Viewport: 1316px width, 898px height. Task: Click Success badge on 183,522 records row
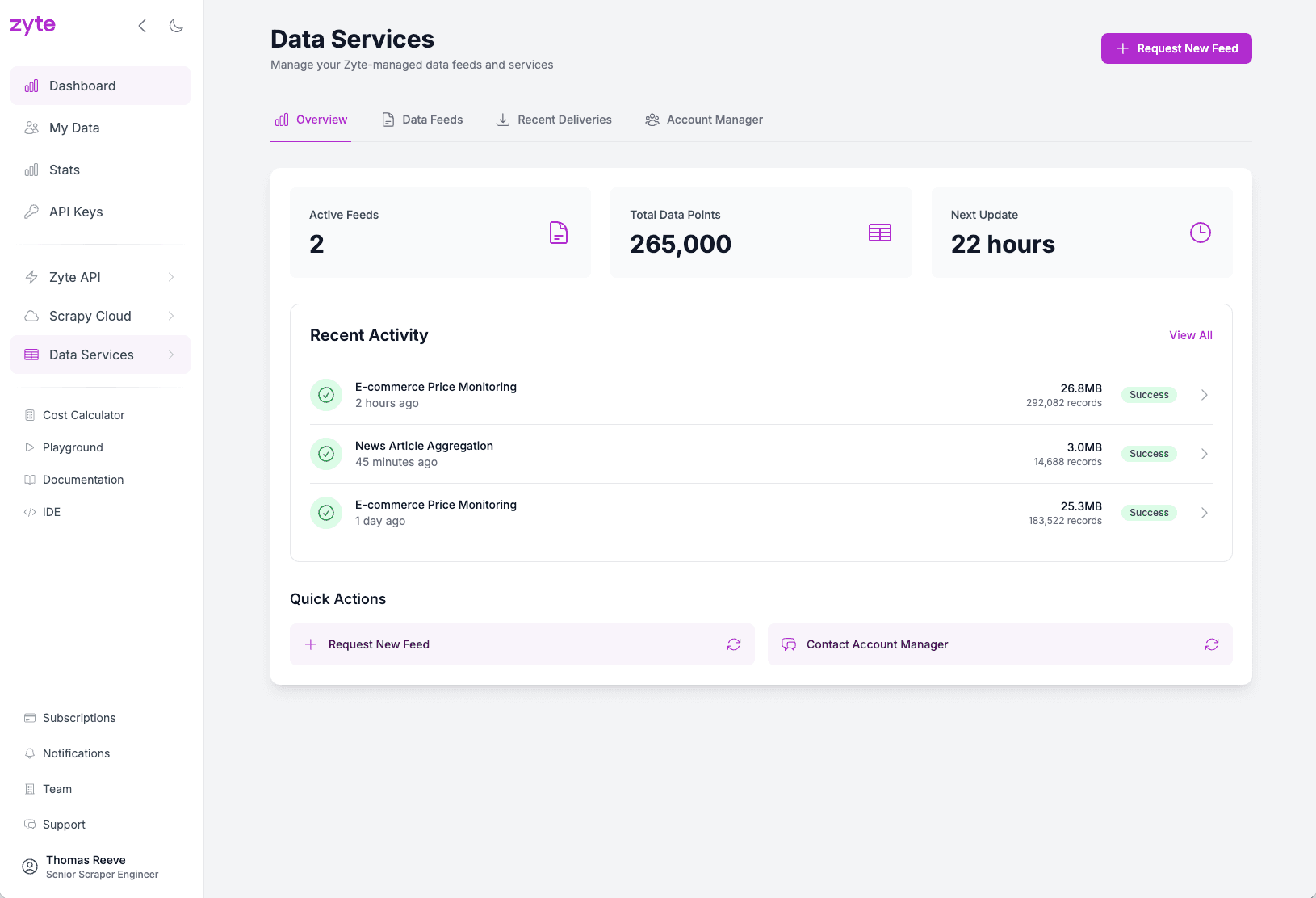click(x=1149, y=513)
